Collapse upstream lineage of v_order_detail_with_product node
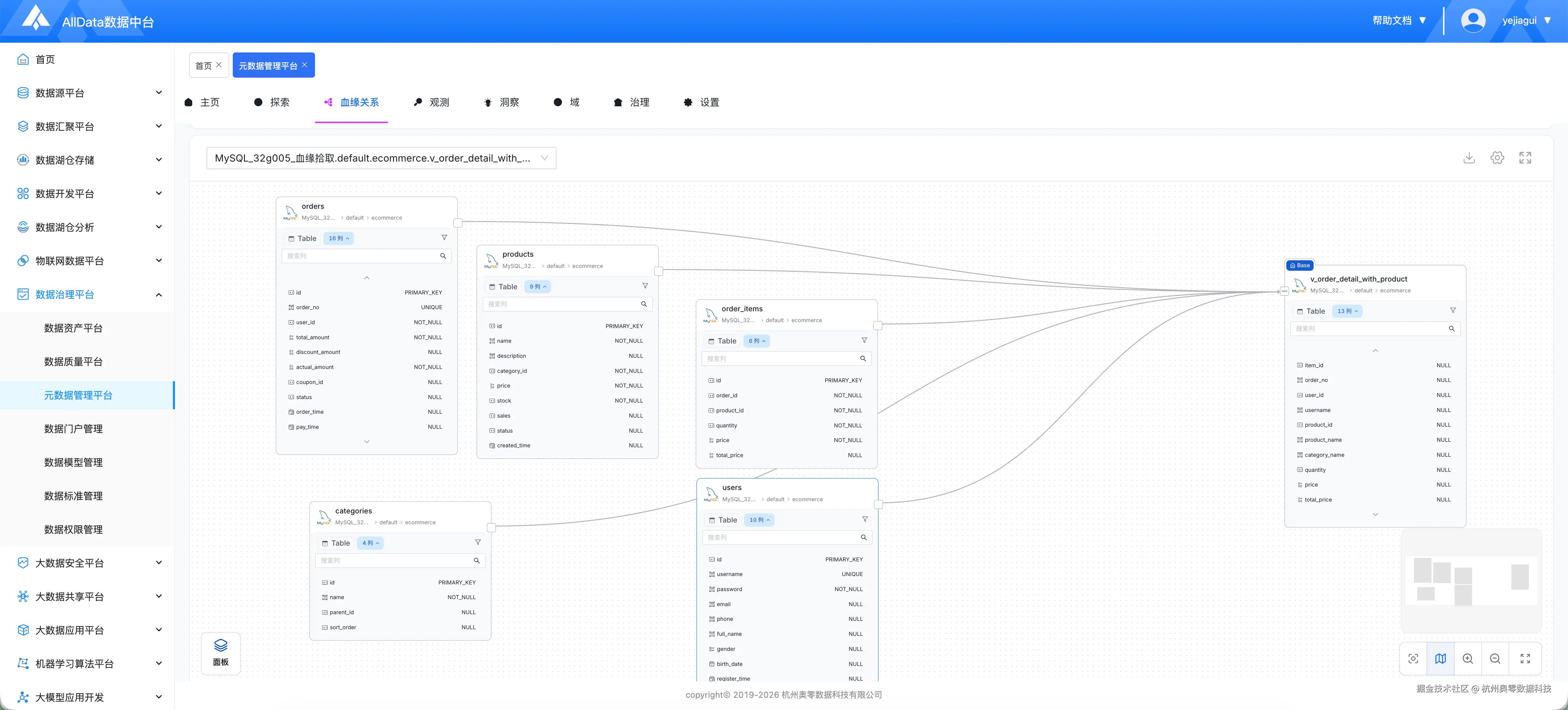Viewport: 1568px width, 710px height. click(1284, 291)
